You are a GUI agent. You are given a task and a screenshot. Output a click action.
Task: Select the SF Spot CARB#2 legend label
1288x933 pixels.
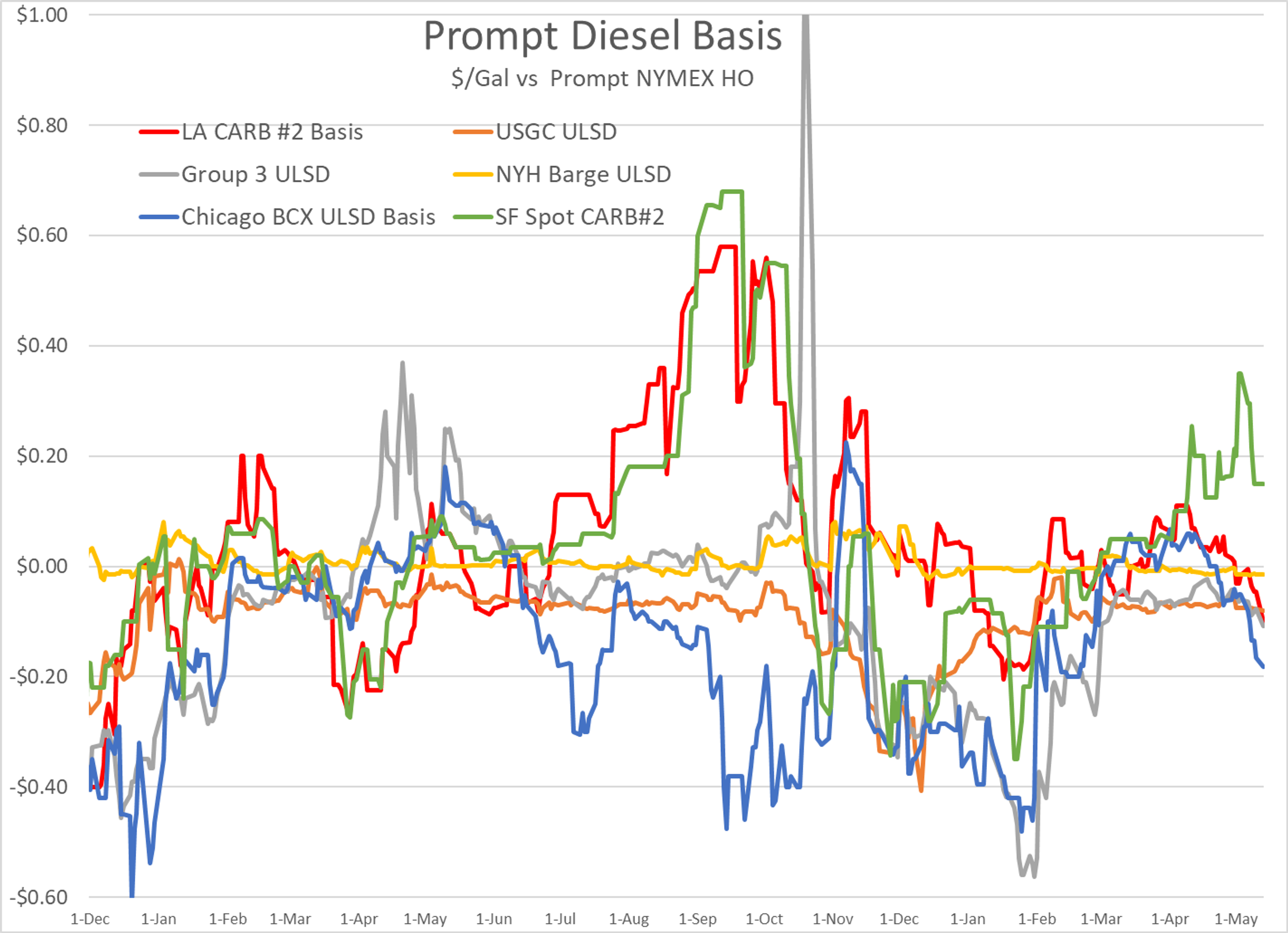(579, 217)
